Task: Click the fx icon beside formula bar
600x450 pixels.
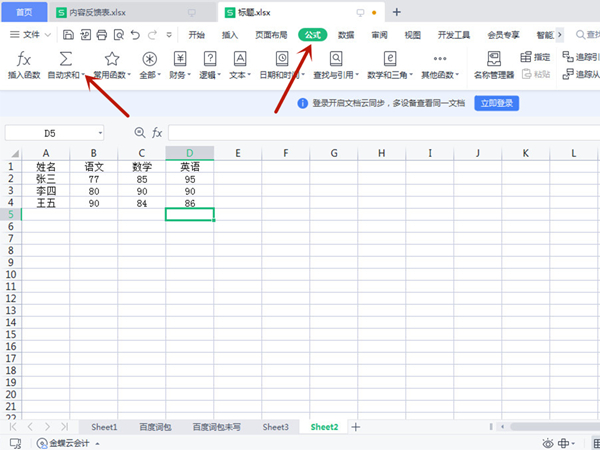Action: coord(157,133)
